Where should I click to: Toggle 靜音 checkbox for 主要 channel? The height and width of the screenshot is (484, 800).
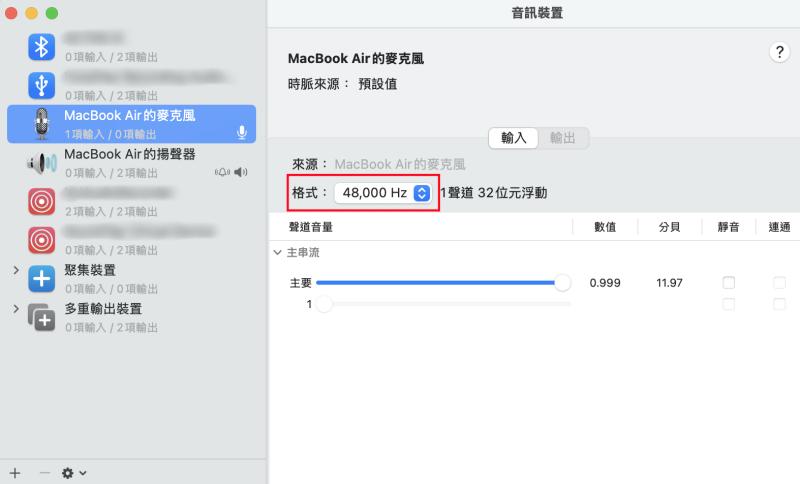pos(729,283)
